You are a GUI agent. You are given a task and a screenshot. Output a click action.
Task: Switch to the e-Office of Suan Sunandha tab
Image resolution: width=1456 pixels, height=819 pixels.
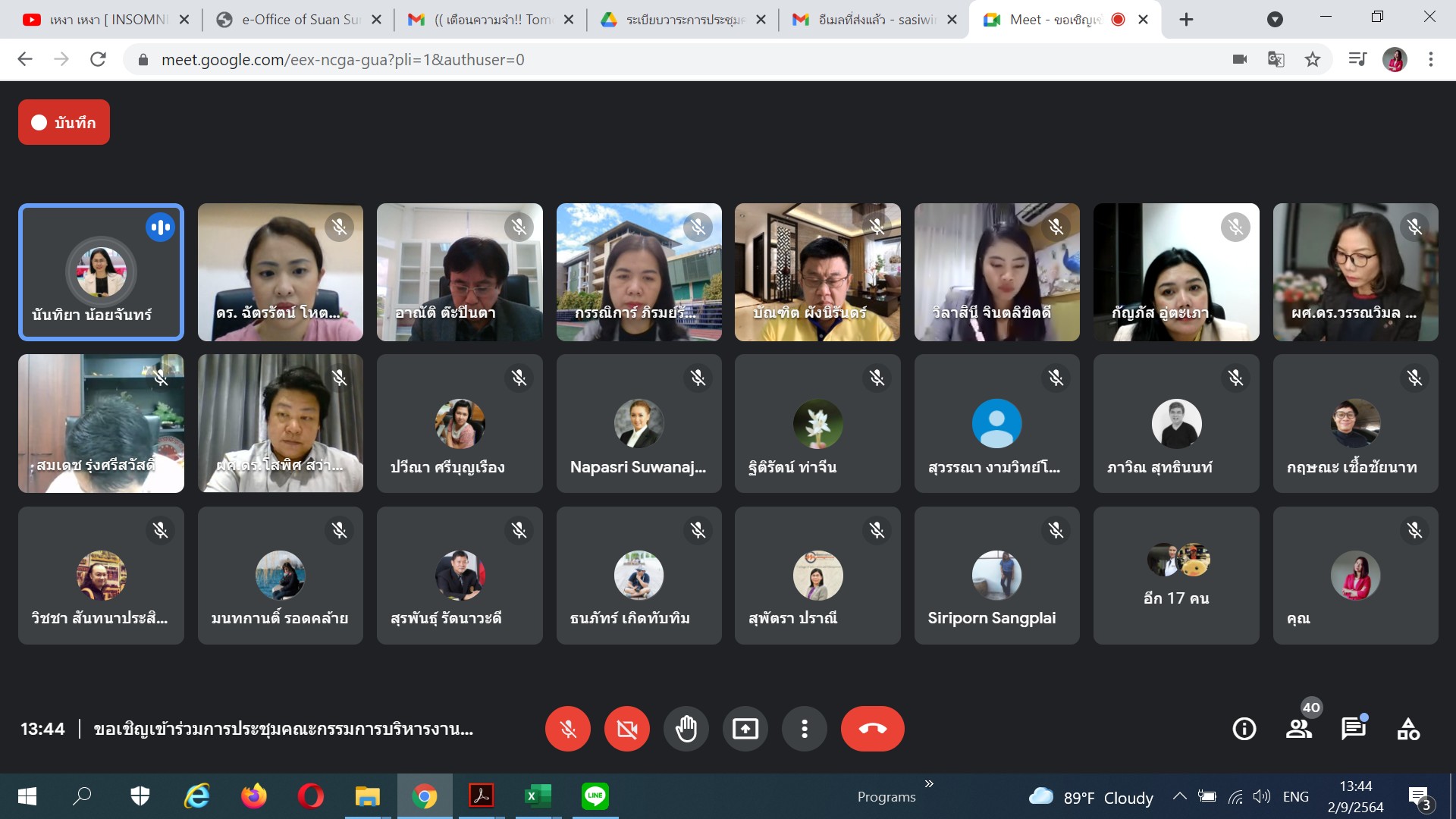pos(298,20)
